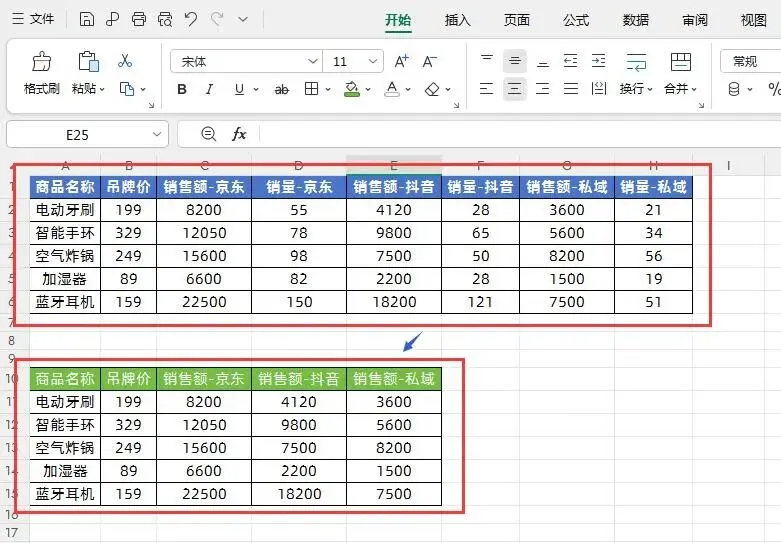Switch to the 审阅 tab
Image resolution: width=781 pixels, height=543 pixels.
click(695, 20)
